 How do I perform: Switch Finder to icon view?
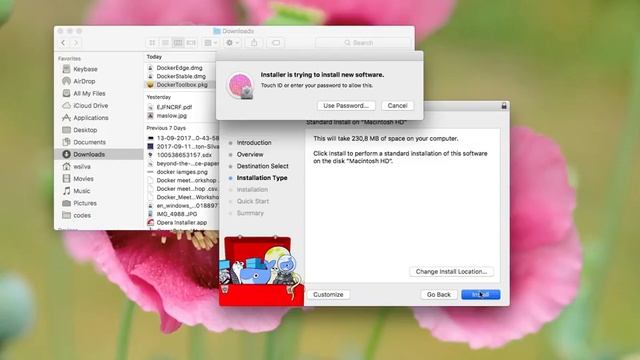click(152, 42)
